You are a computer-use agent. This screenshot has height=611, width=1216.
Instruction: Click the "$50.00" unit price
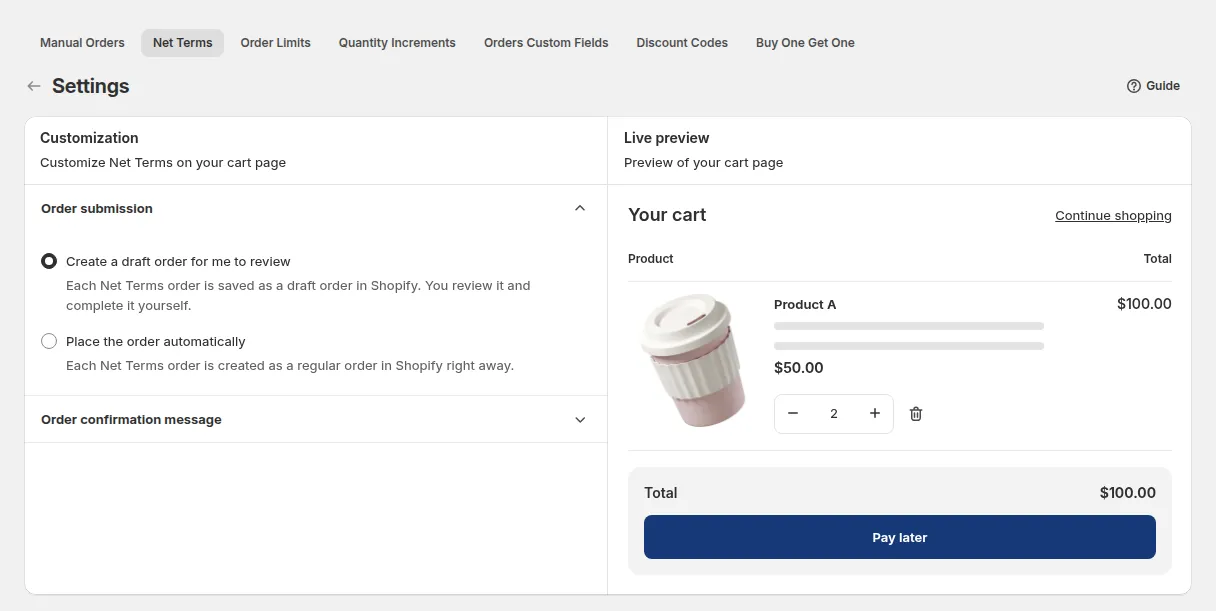(x=799, y=367)
